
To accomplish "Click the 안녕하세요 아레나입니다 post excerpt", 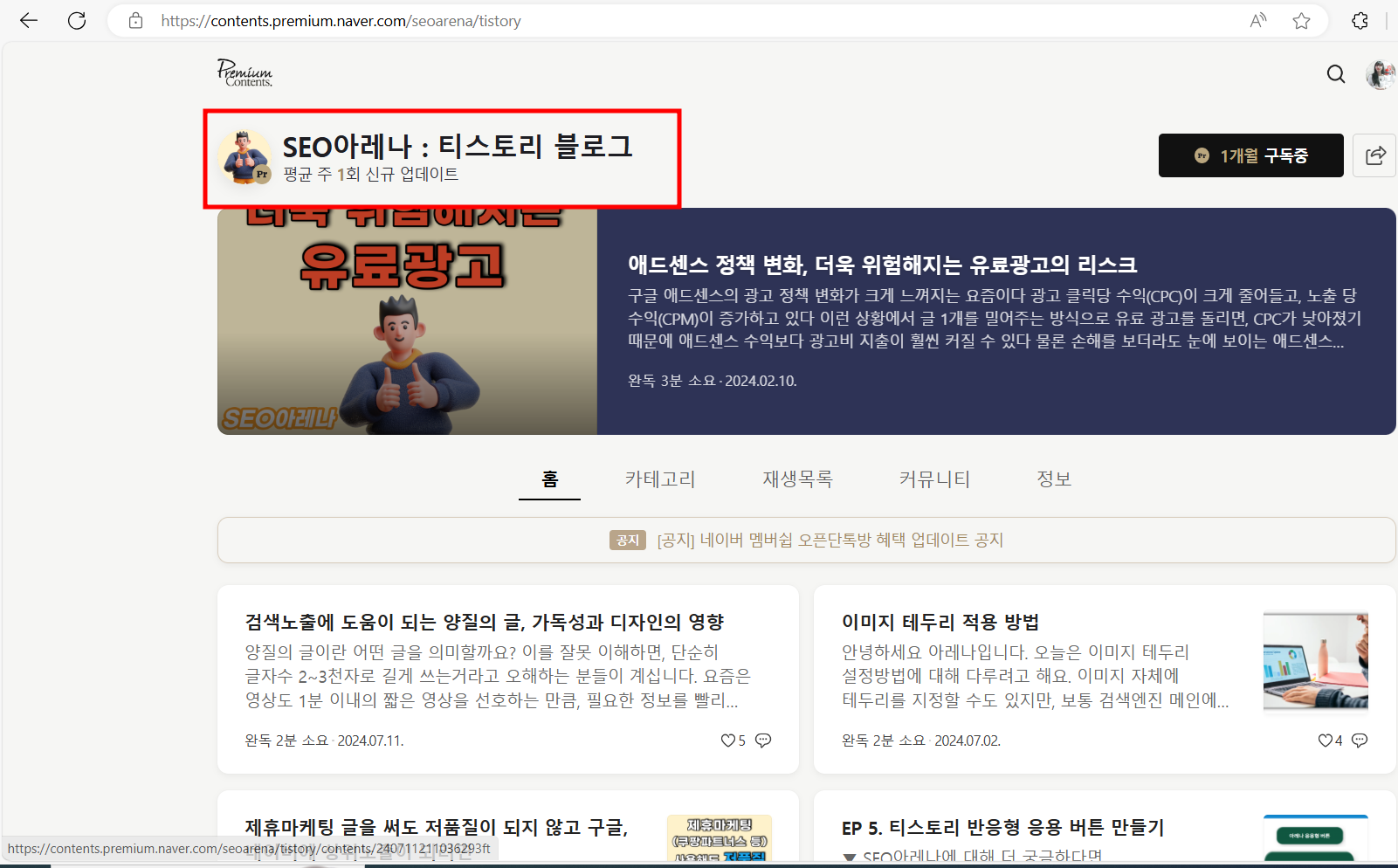I will click(1036, 676).
